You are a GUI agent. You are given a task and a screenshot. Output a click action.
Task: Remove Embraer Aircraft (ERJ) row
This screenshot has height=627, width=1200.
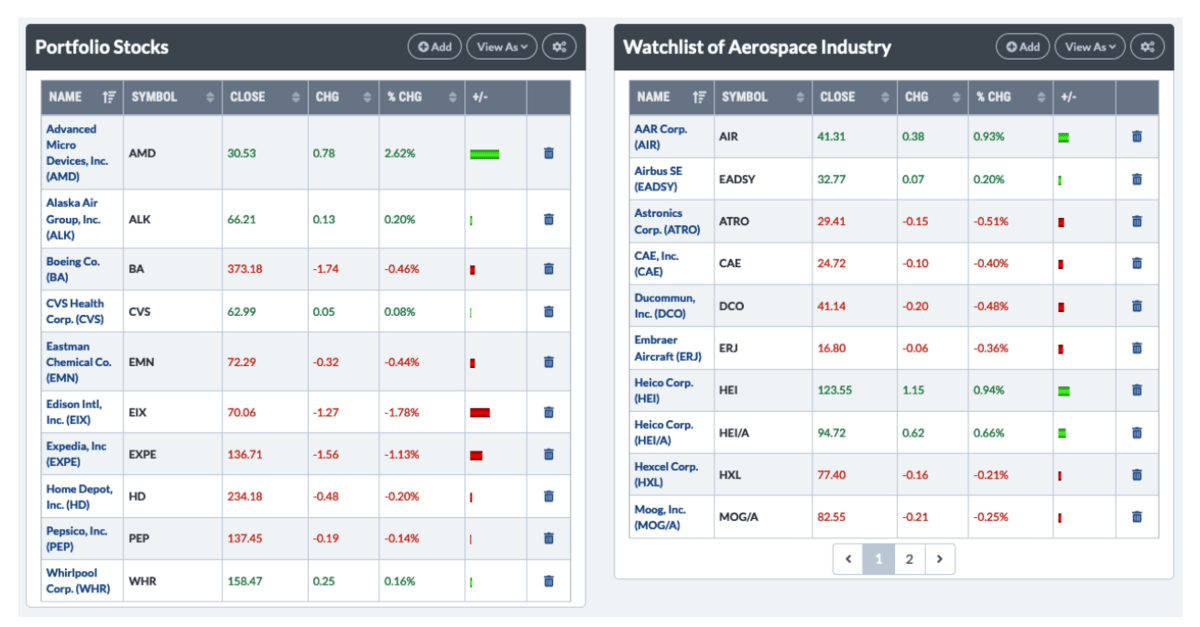click(1137, 348)
